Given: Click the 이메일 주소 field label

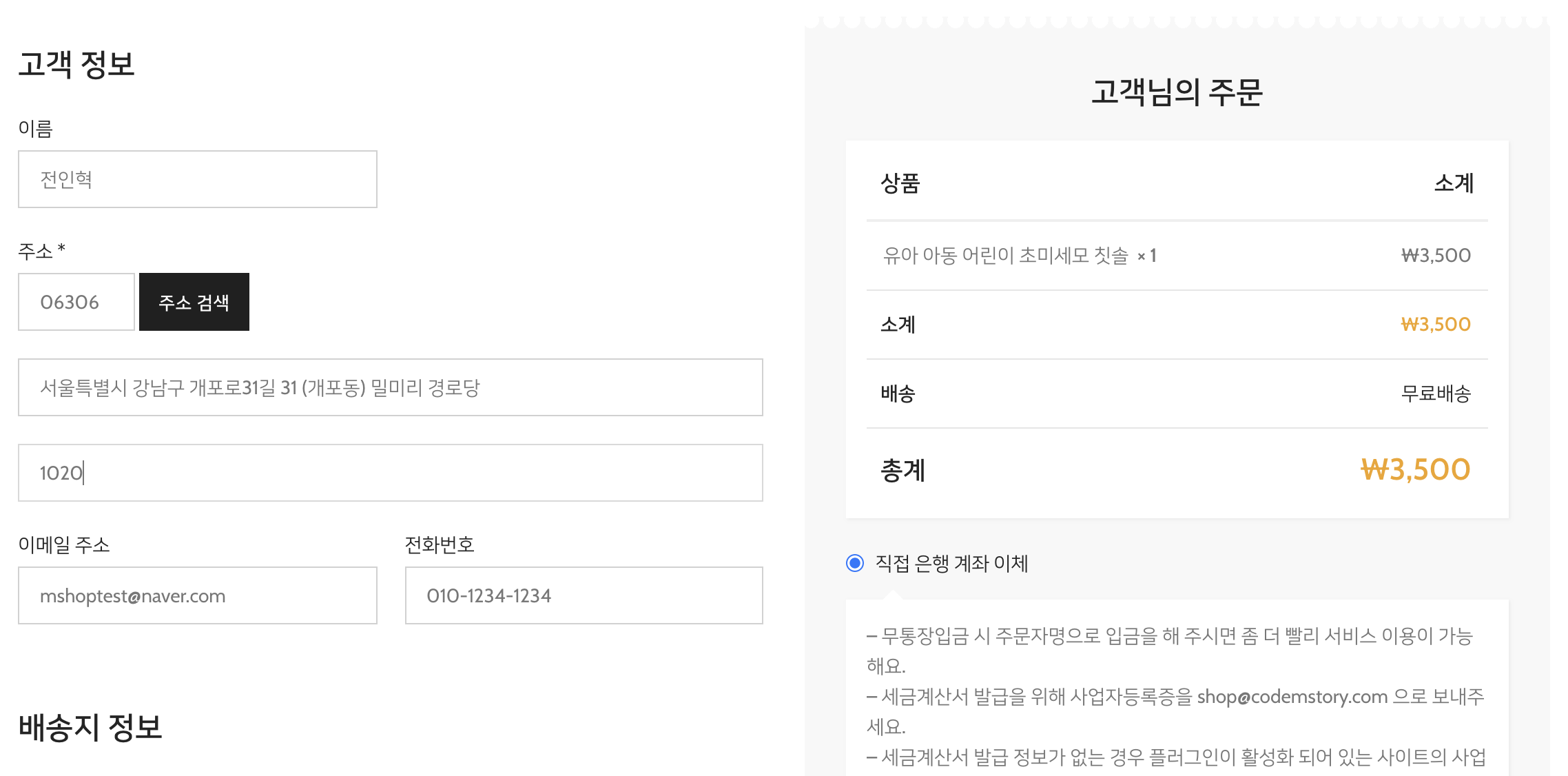Looking at the screenshot, I should [64, 544].
